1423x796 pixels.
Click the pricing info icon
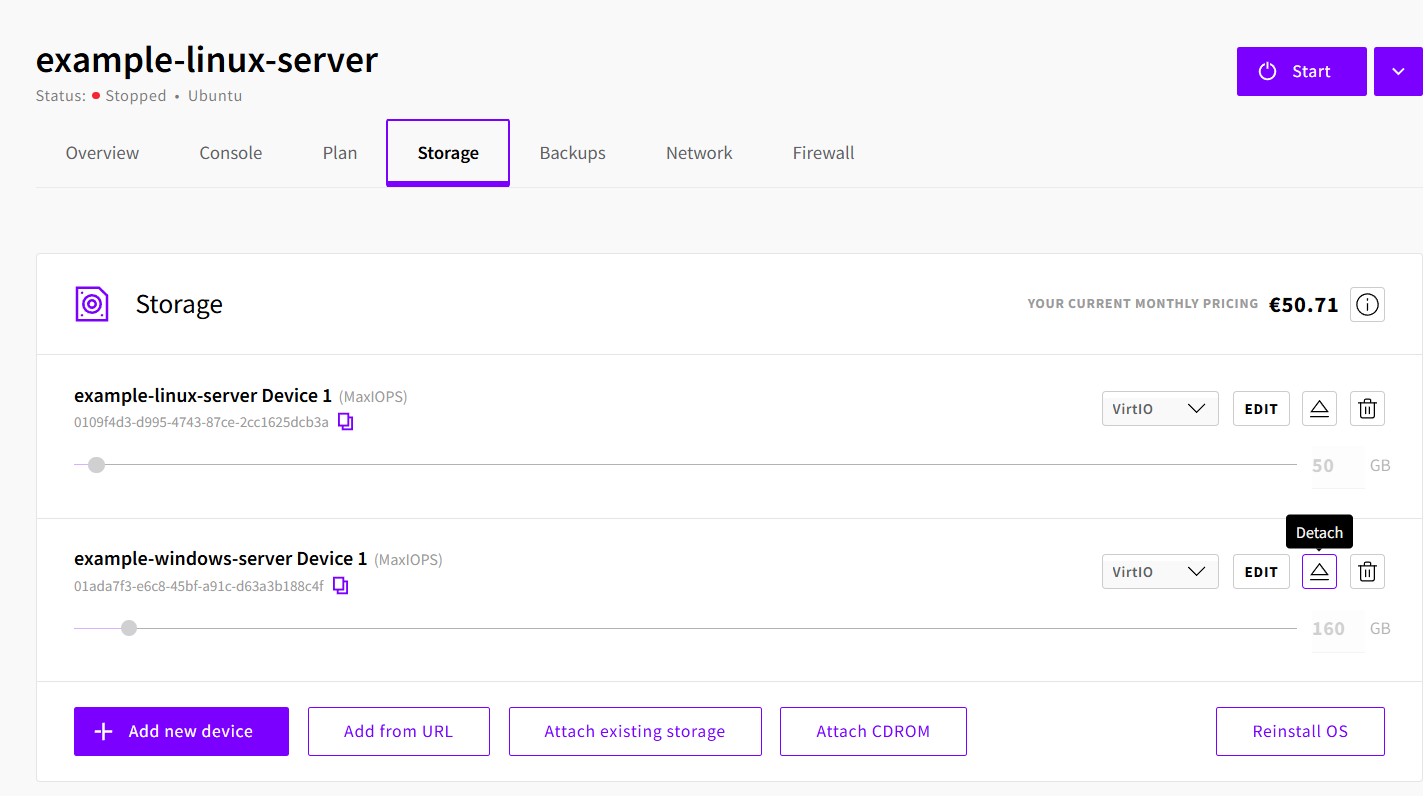[x=1367, y=304]
